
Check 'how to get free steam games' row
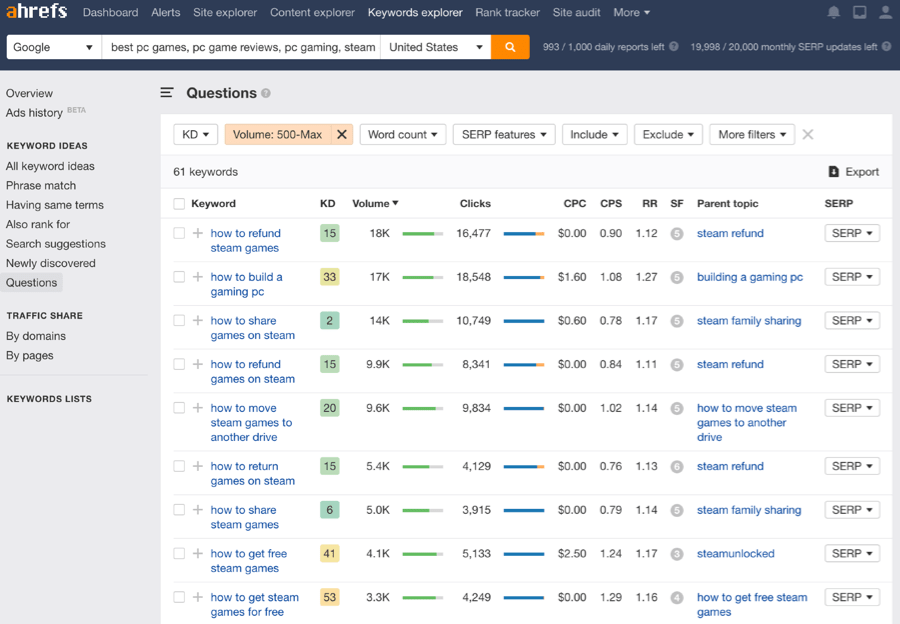[x=179, y=553]
